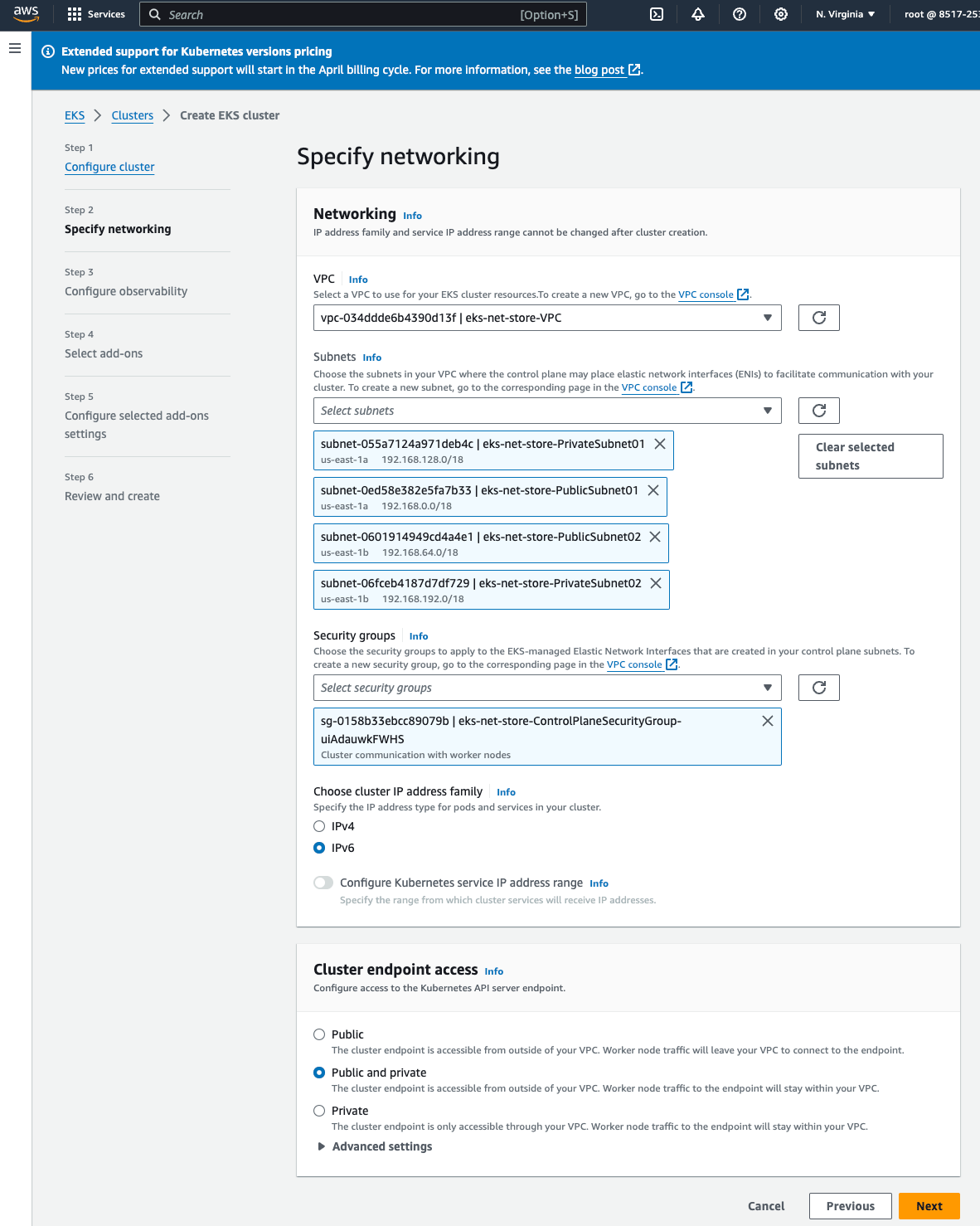Expand Advanced settings
980x1226 pixels.
[375, 1146]
